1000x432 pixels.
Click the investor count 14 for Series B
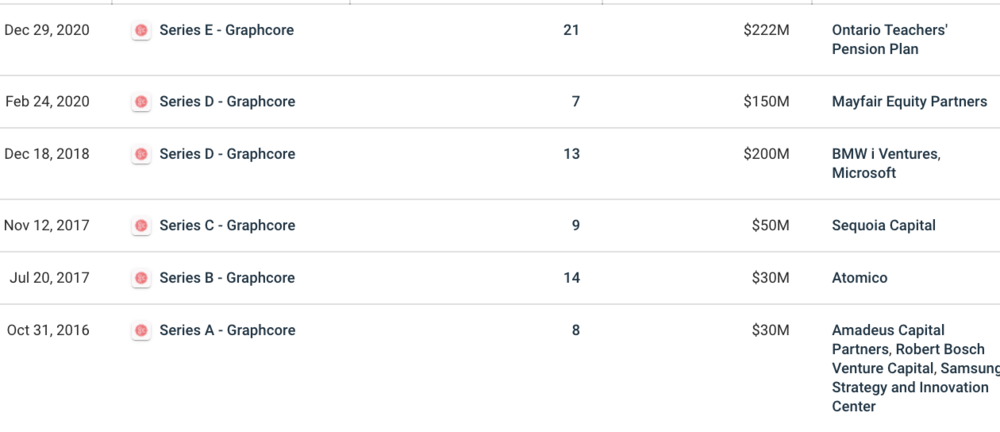click(x=571, y=277)
